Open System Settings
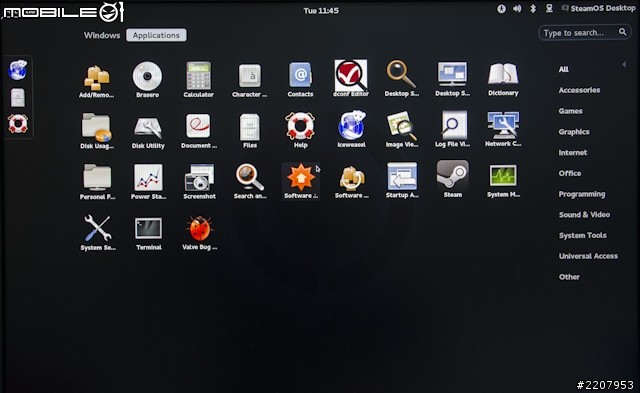Viewport: 640px width, 393px height. point(98,233)
